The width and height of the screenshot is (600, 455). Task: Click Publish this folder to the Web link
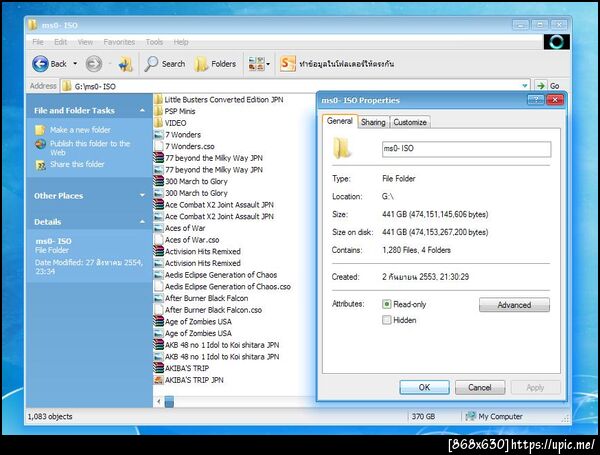pyautogui.click(x=90, y=148)
